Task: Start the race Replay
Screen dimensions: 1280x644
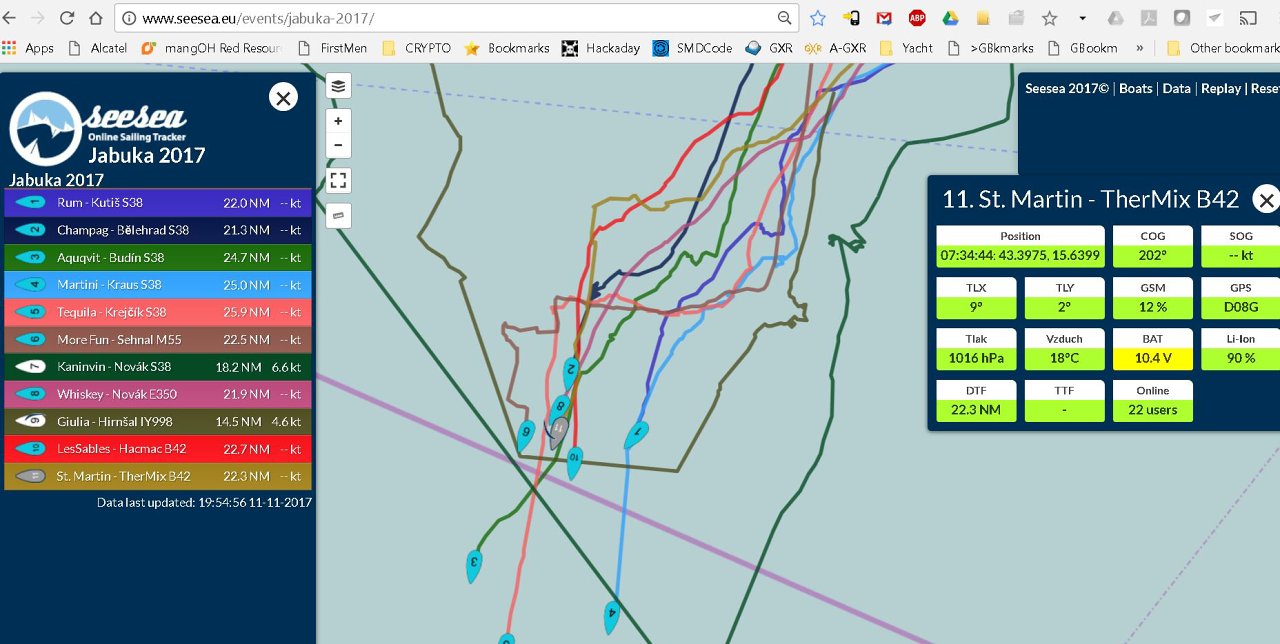Action: (x=1220, y=88)
